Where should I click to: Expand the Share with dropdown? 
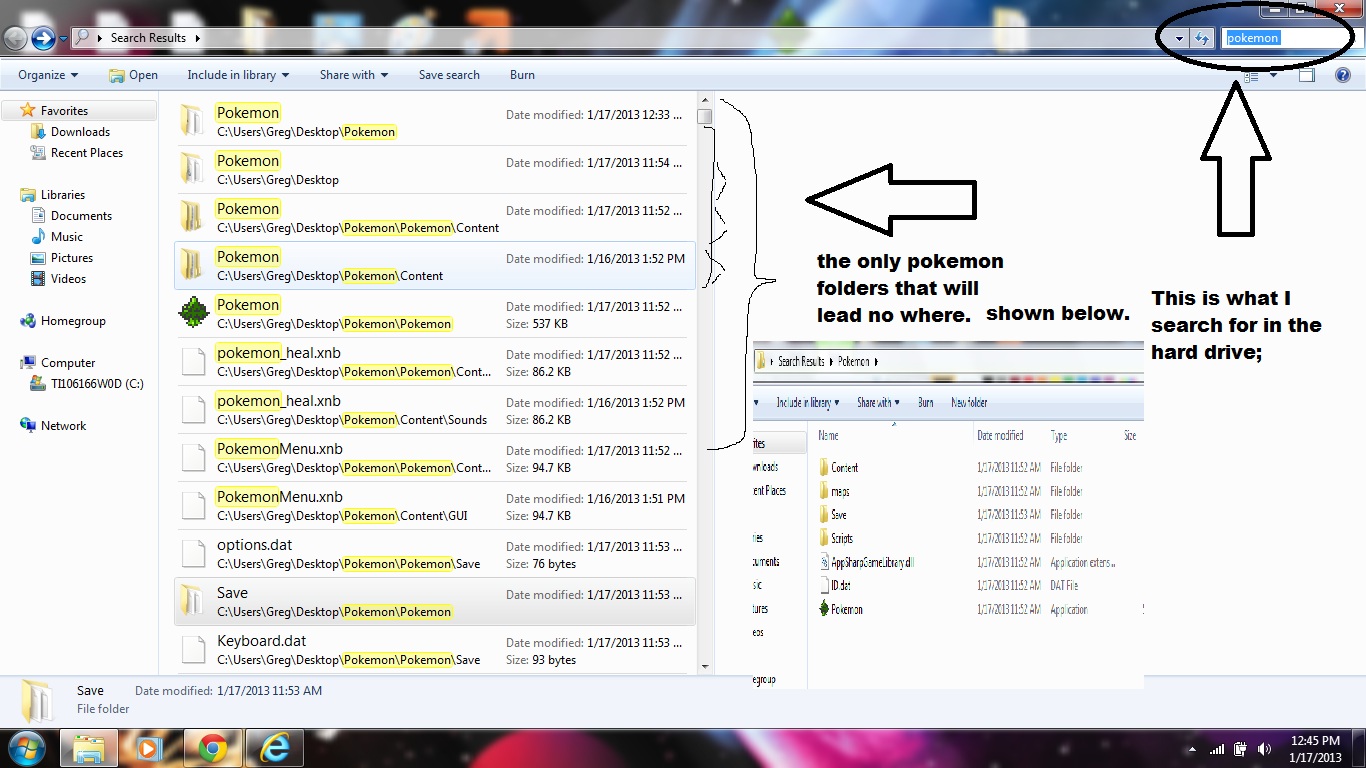[354, 75]
